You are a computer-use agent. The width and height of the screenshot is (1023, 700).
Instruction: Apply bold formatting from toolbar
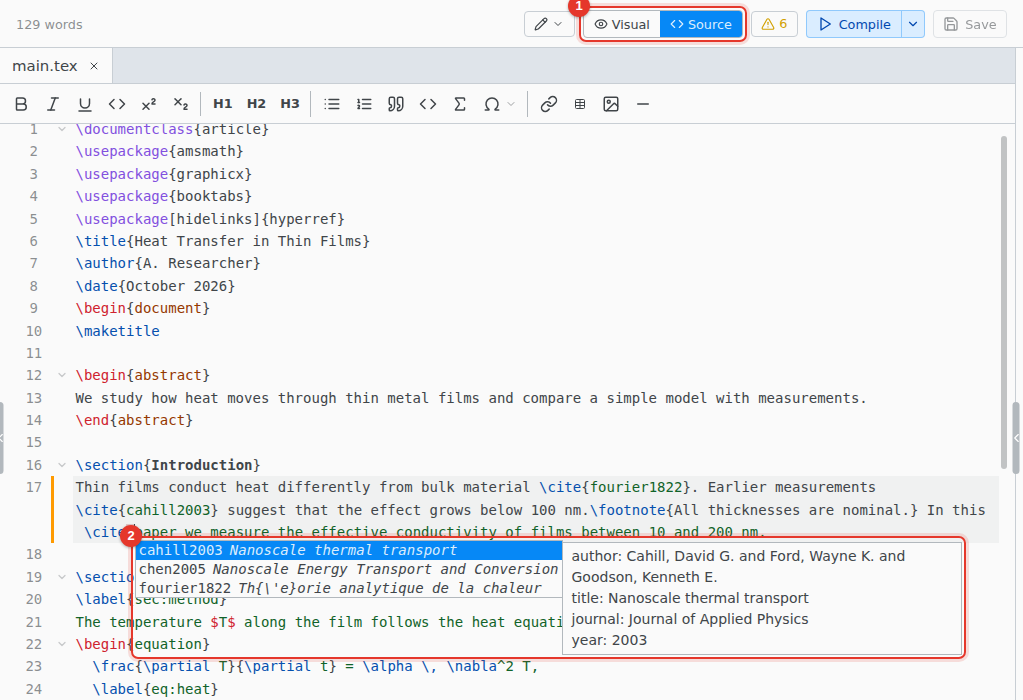(x=21, y=104)
